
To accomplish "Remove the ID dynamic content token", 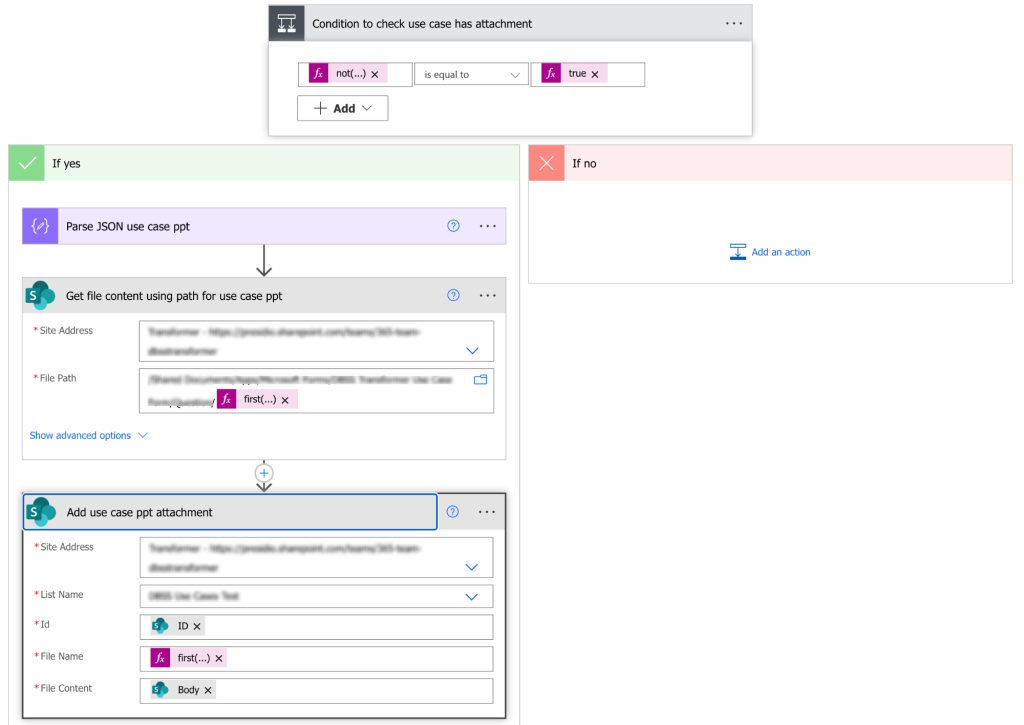I will (x=196, y=625).
